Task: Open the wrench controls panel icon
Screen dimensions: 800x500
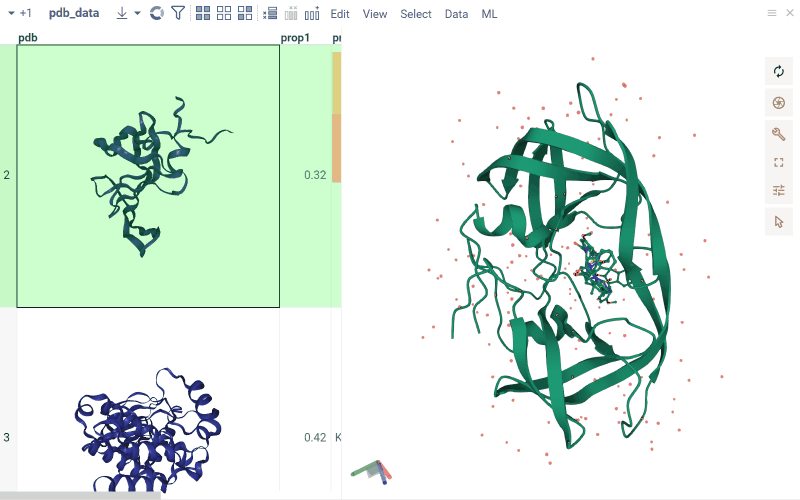Action: [x=779, y=134]
